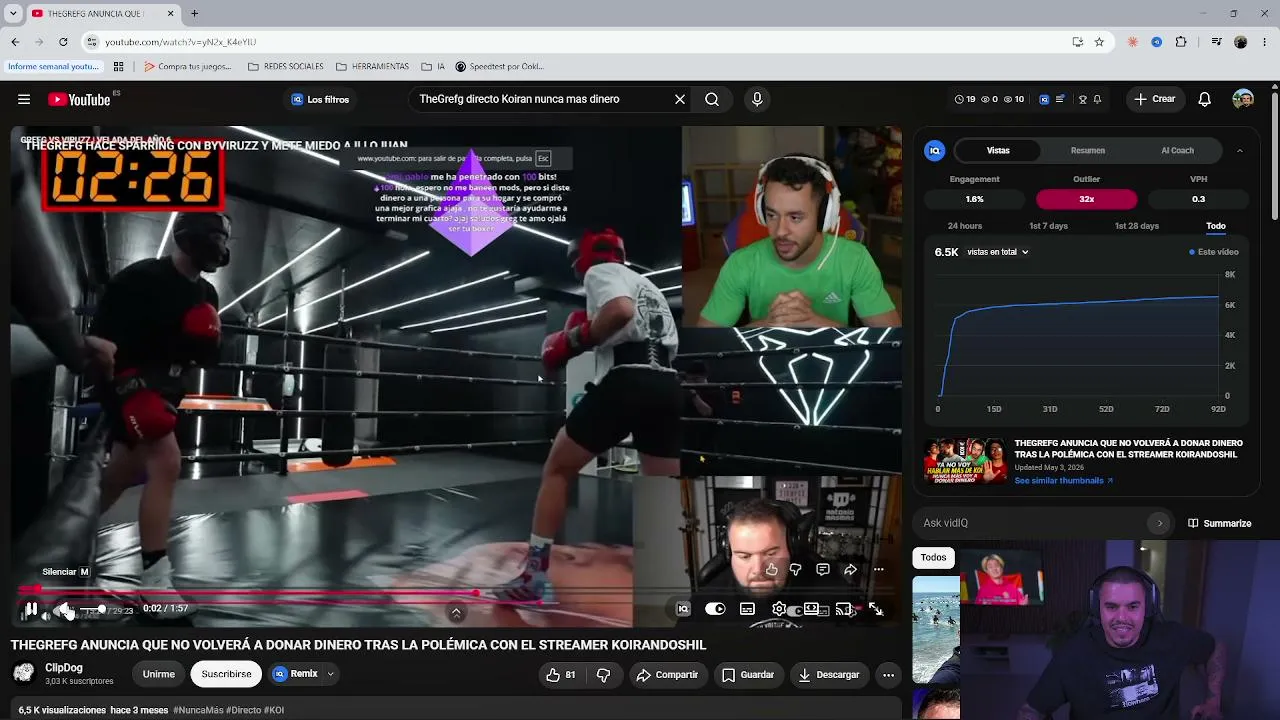Toggle autoplay switch in the player
The height and width of the screenshot is (720, 1280).
pyautogui.click(x=715, y=609)
